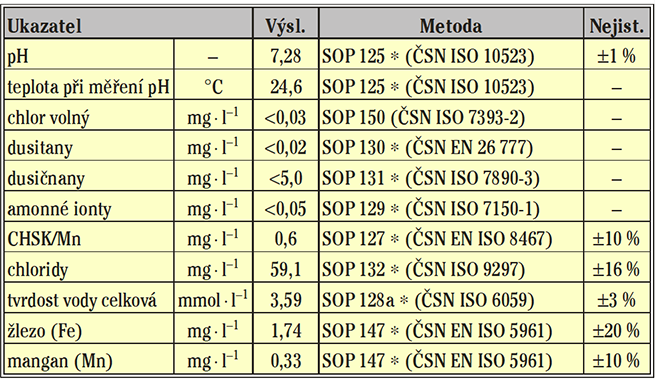Click the Ukazatel column header
The image size is (655, 380).
(x=129, y=23)
